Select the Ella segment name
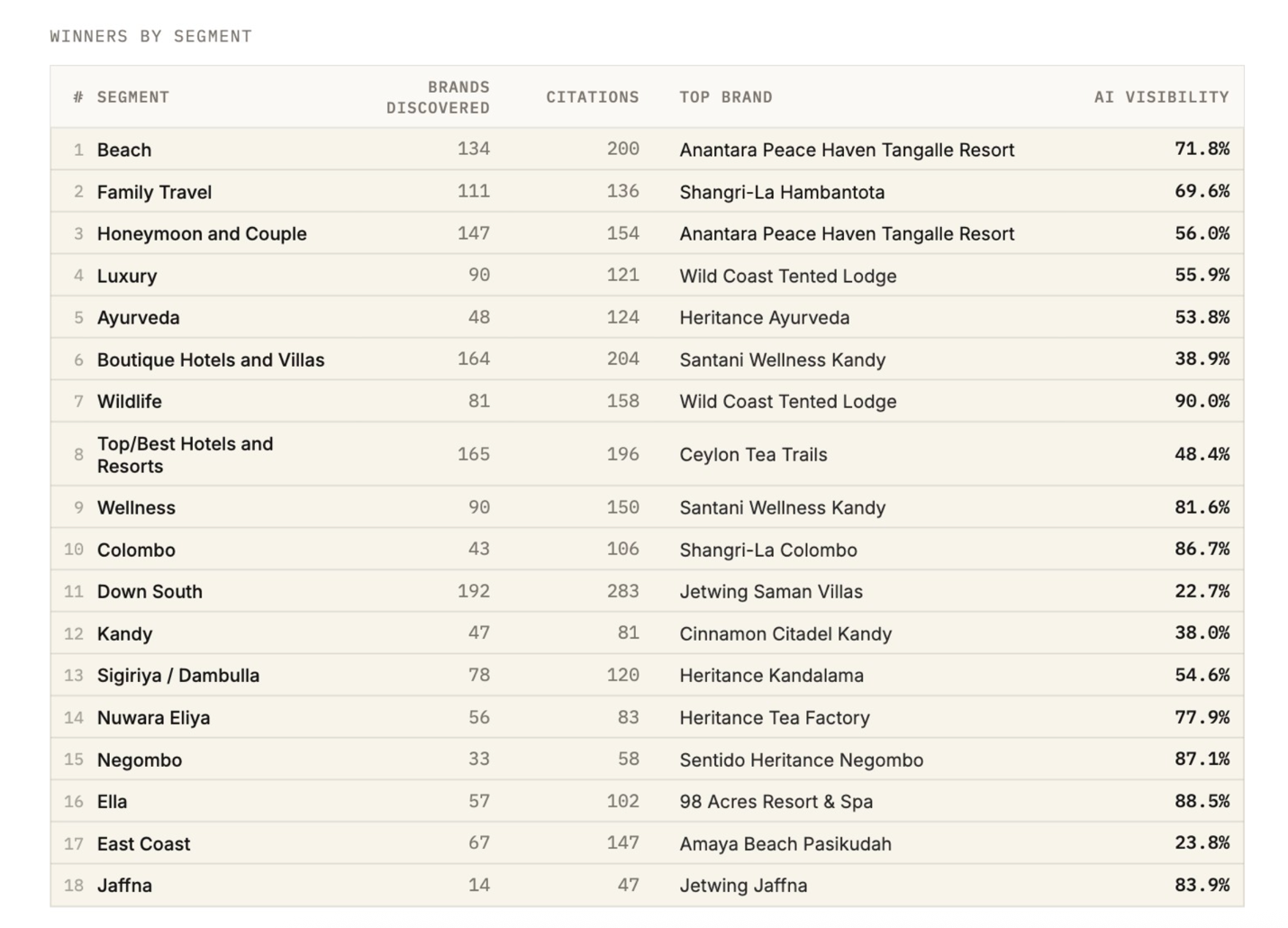Image resolution: width=1288 pixels, height=928 pixels. coord(112,801)
